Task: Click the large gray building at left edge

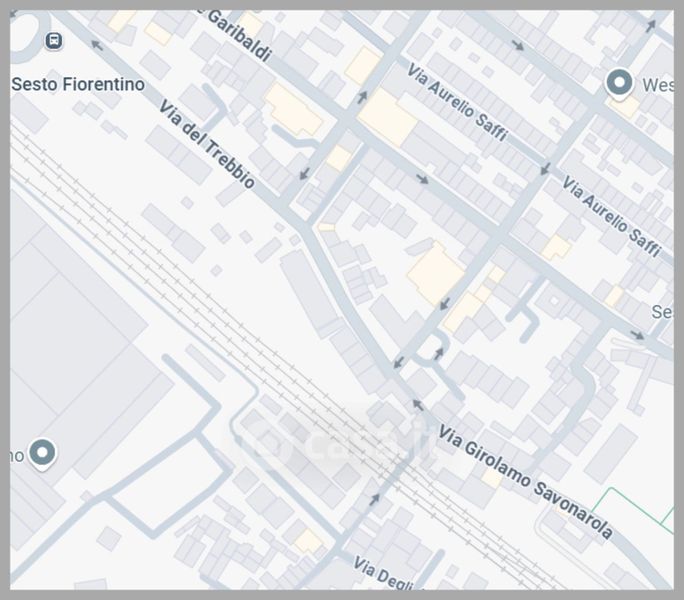Action: [x=70, y=330]
